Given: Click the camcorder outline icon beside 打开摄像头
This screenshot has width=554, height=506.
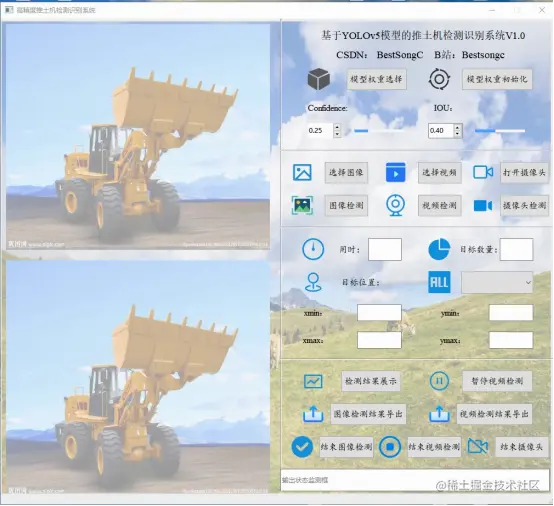Looking at the screenshot, I should pos(483,172).
